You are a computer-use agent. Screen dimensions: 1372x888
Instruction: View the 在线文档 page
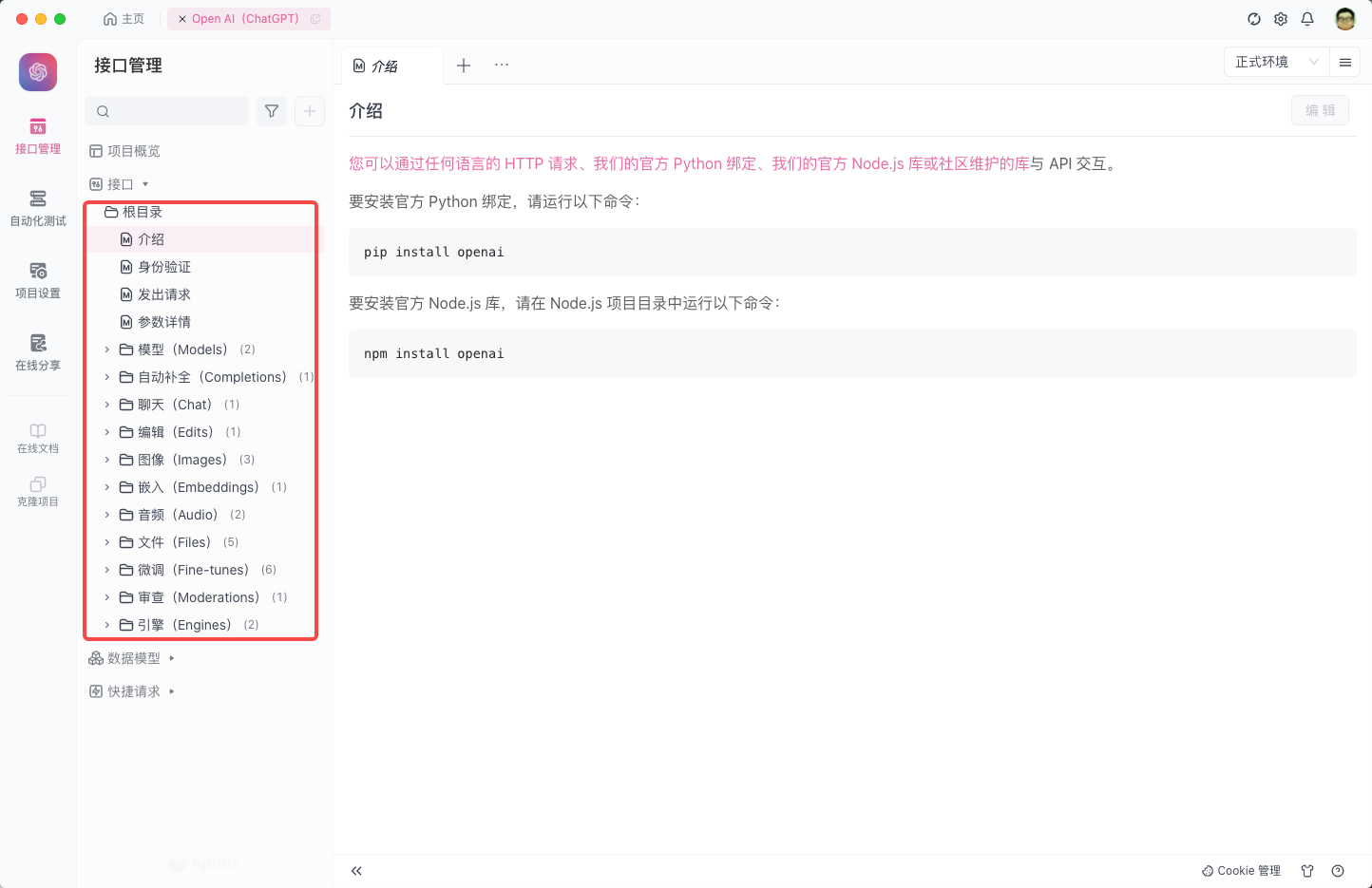click(x=37, y=437)
